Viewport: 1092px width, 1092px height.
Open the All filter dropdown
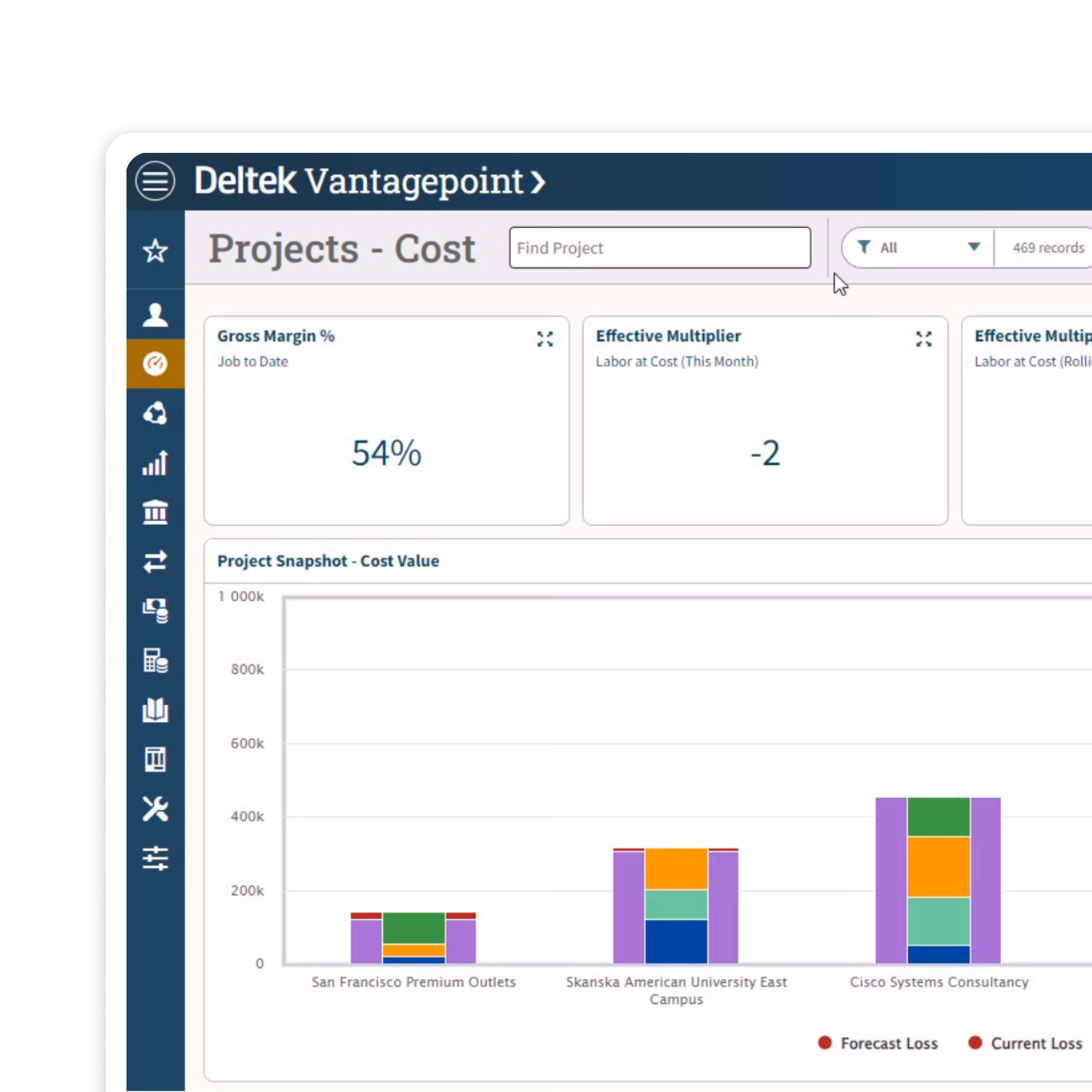917,248
